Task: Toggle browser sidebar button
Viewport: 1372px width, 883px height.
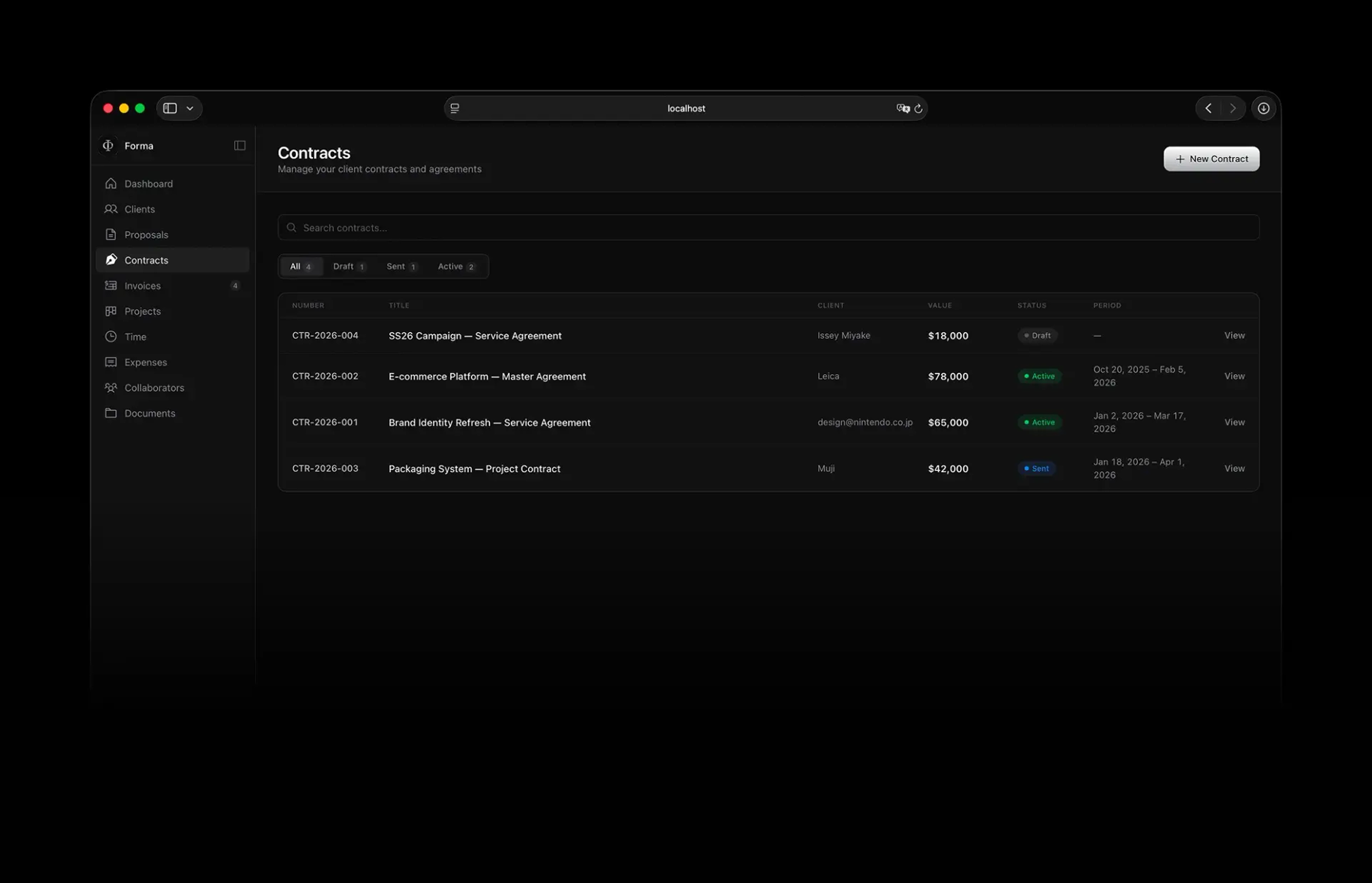Action: (x=170, y=108)
